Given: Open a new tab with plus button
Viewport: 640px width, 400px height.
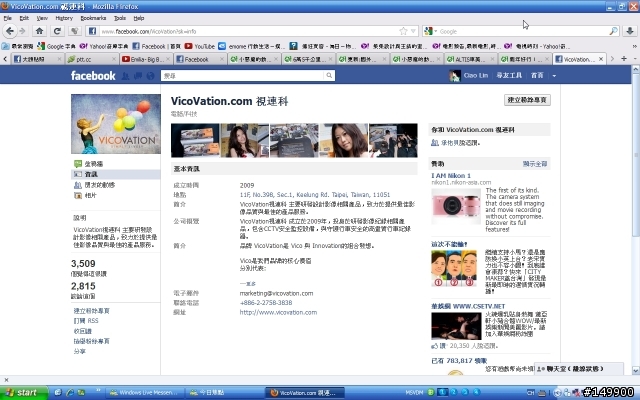Looking at the screenshot, I should pos(624,59).
